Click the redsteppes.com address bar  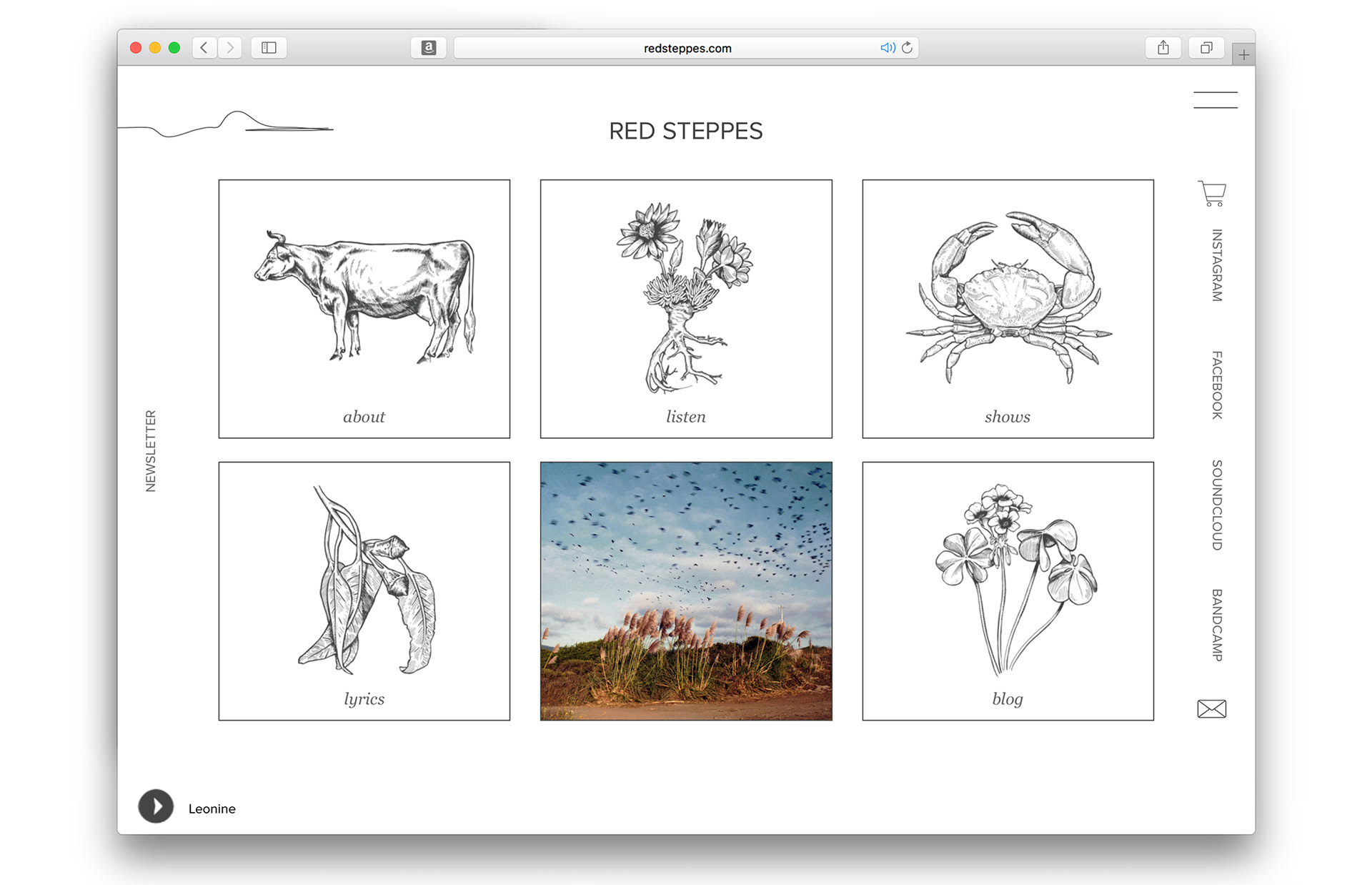tap(686, 48)
